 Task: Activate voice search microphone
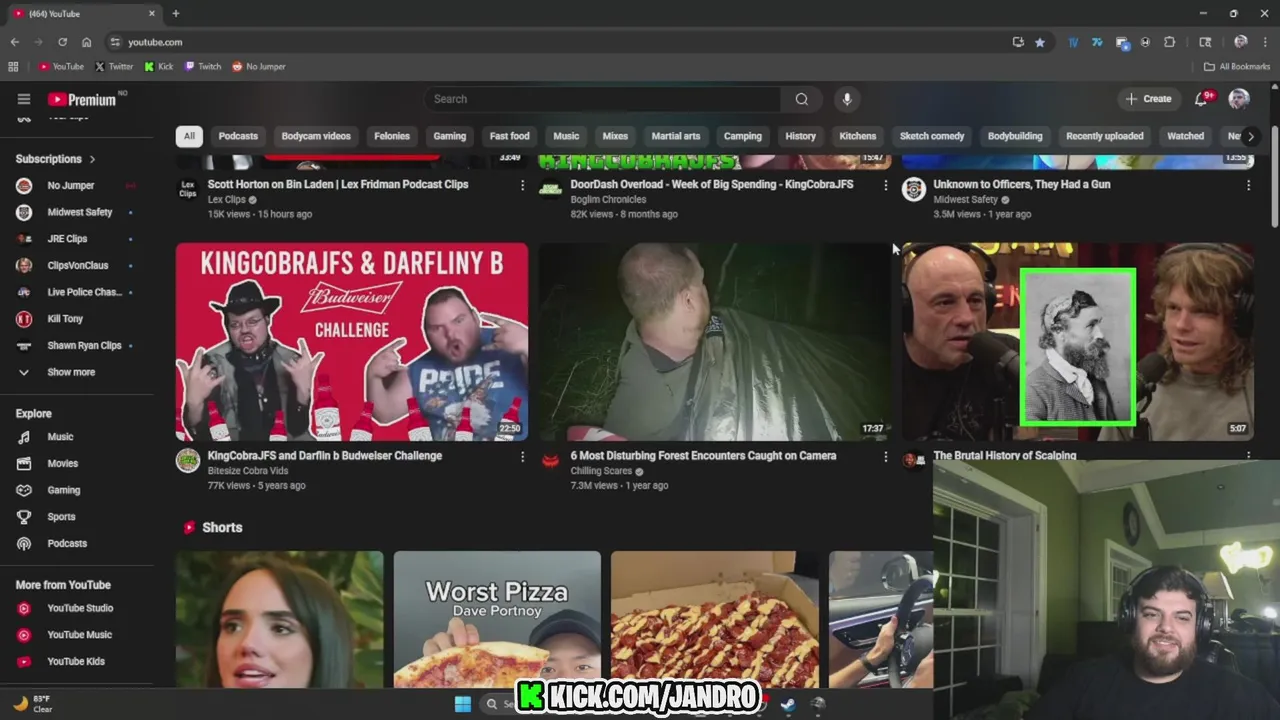(x=847, y=99)
